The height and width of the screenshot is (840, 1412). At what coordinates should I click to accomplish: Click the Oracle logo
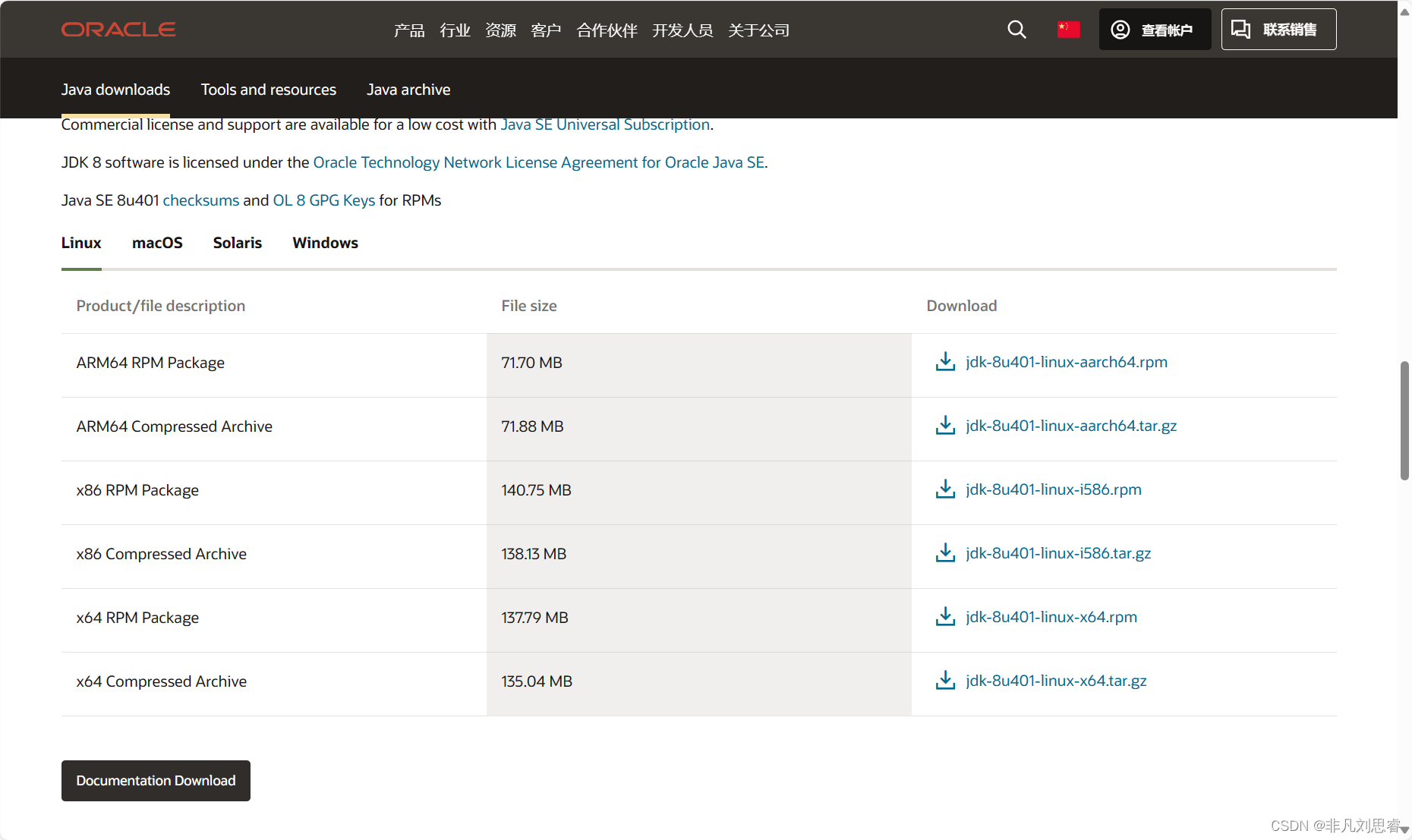118,30
